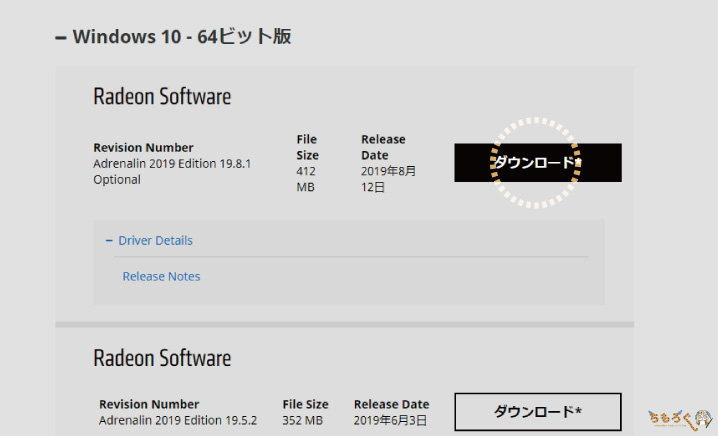Click the 412 MB file size value
718x436 pixels.
coord(306,179)
